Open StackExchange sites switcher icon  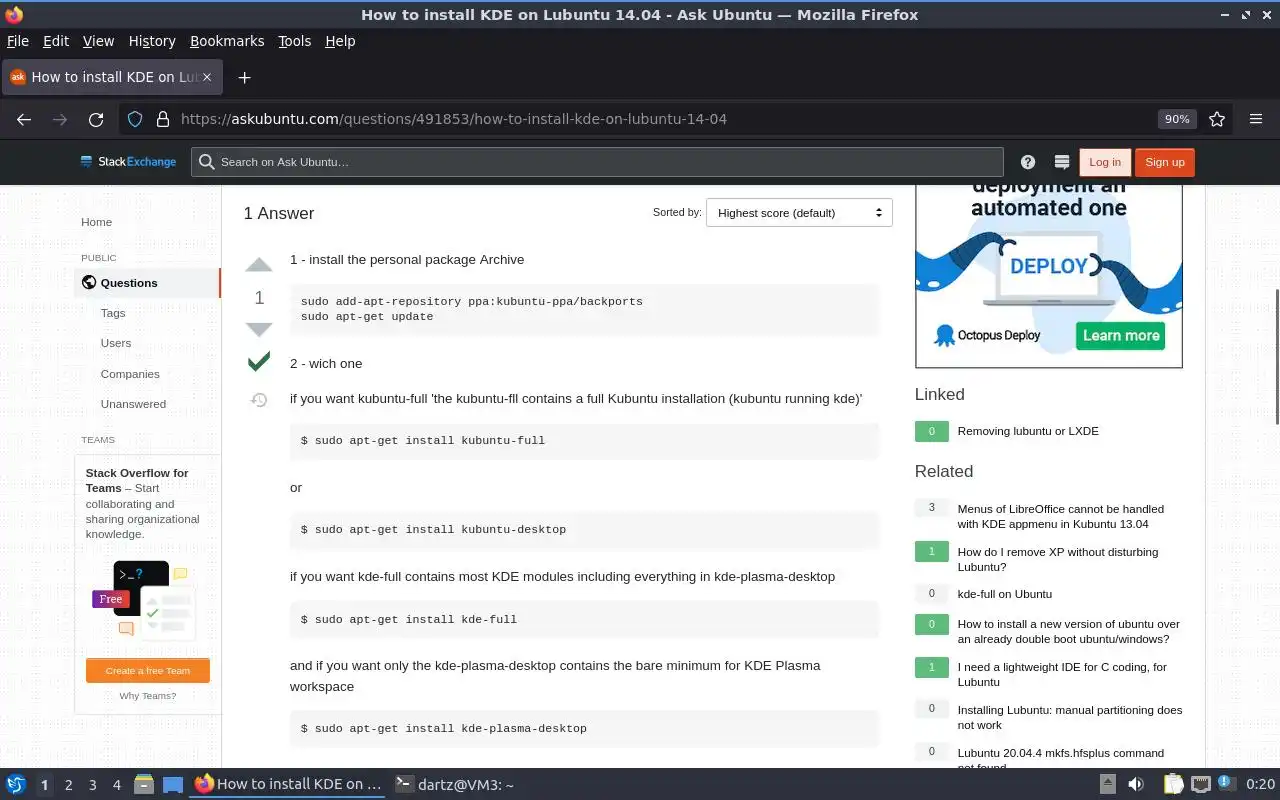1062,162
